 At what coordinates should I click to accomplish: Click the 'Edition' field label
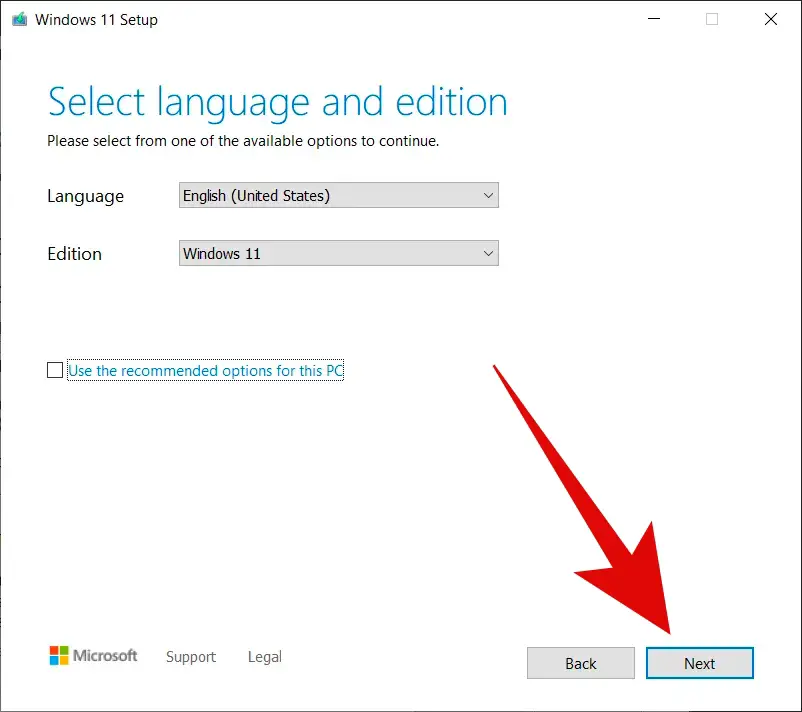point(75,254)
